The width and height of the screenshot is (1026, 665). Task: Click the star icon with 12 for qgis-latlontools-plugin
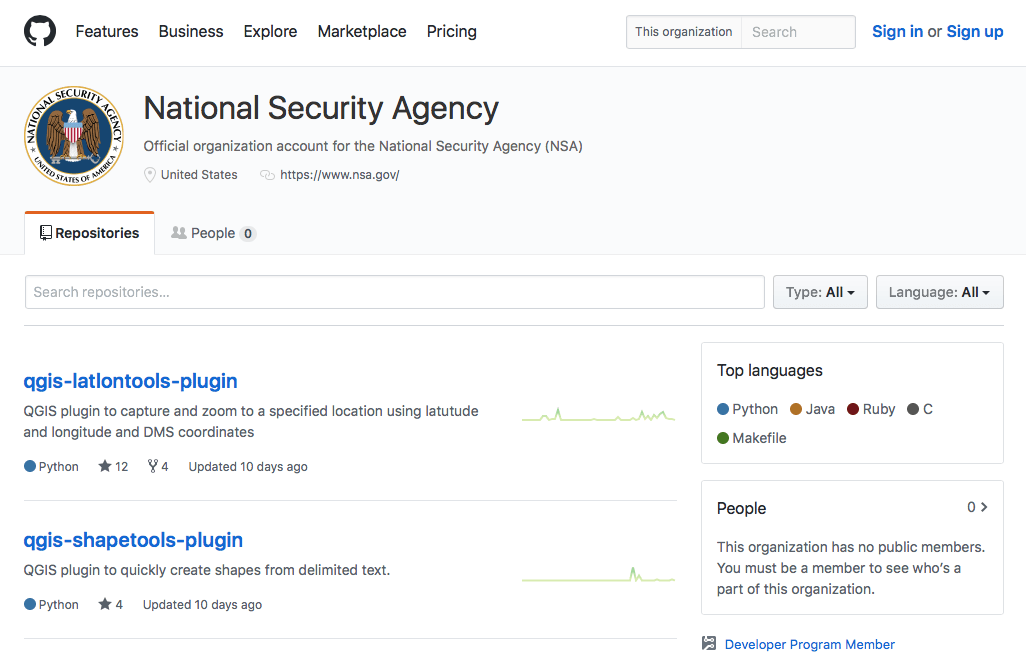pyautogui.click(x=105, y=466)
